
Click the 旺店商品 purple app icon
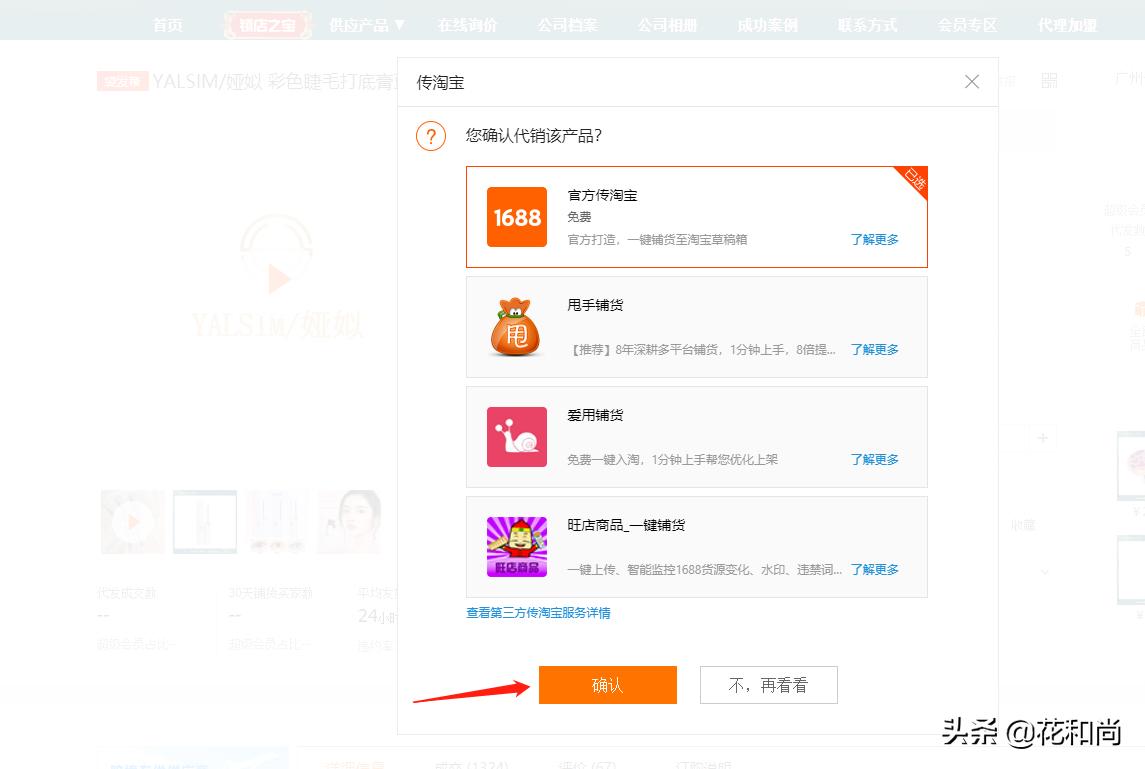(516, 547)
